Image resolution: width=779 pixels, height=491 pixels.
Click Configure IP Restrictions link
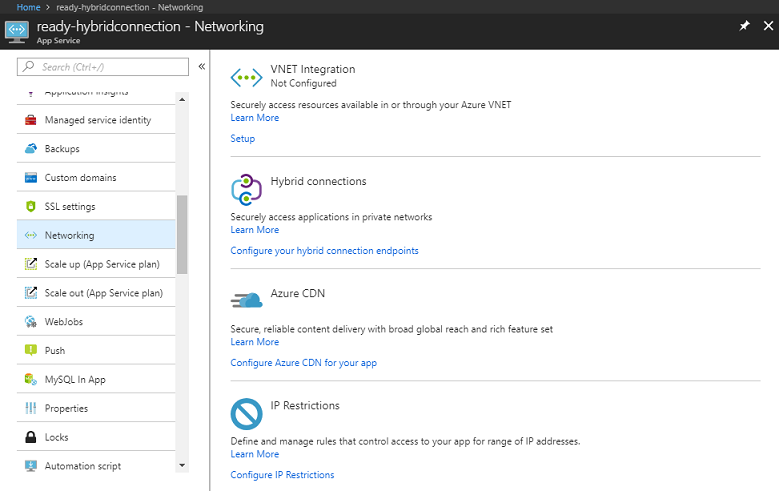tap(282, 475)
